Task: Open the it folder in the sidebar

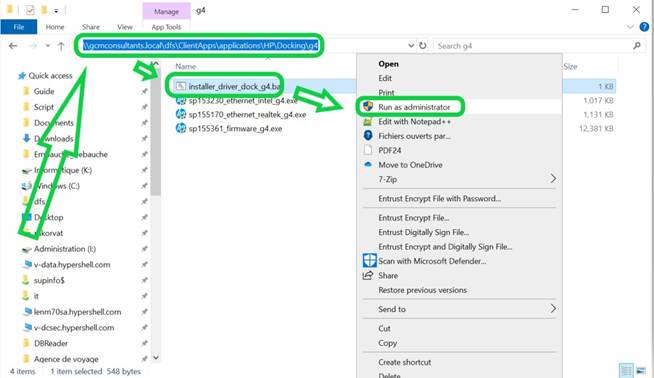Action: [x=36, y=296]
